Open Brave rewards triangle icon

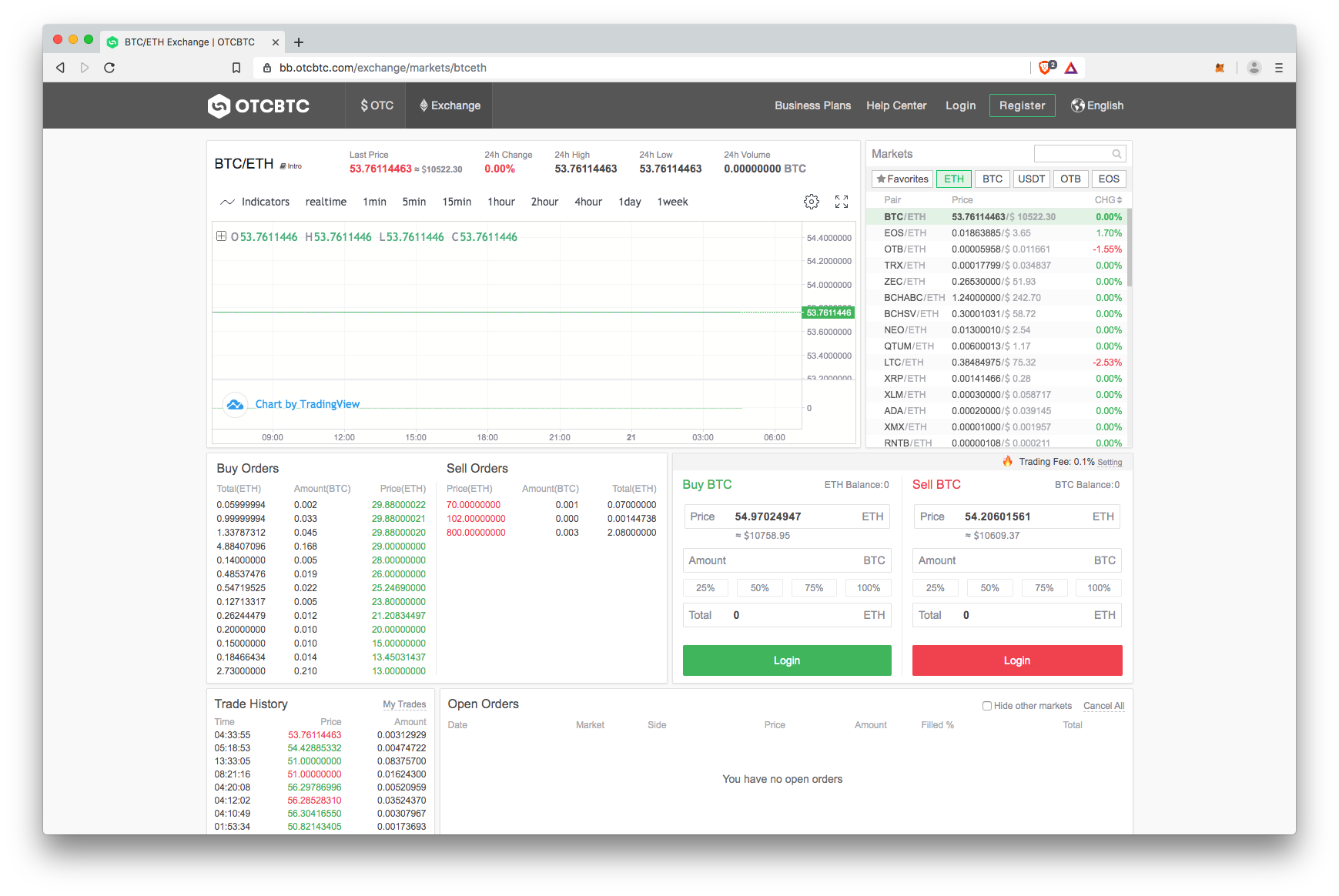point(1071,68)
